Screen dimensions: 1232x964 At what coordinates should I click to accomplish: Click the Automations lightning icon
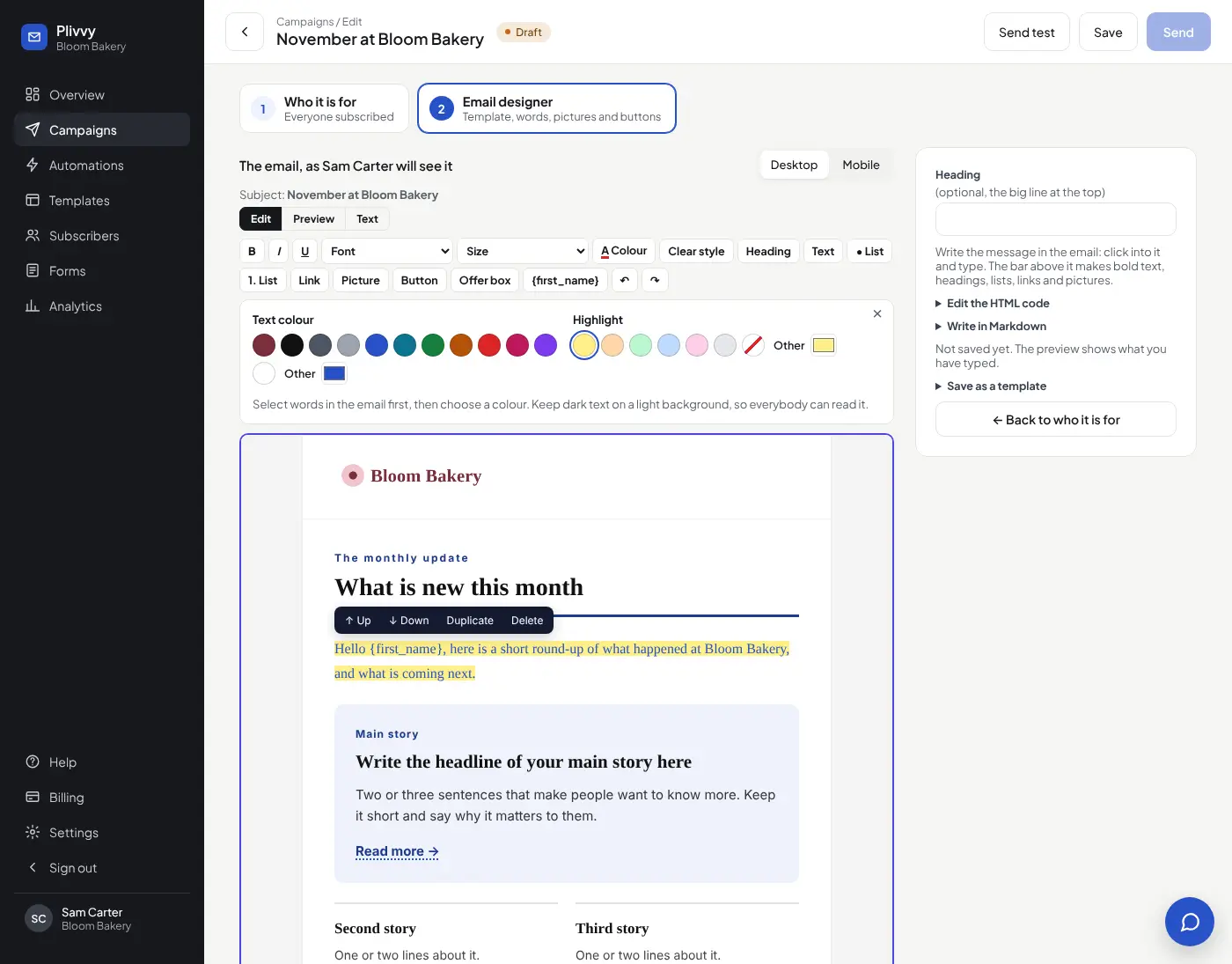point(33,165)
